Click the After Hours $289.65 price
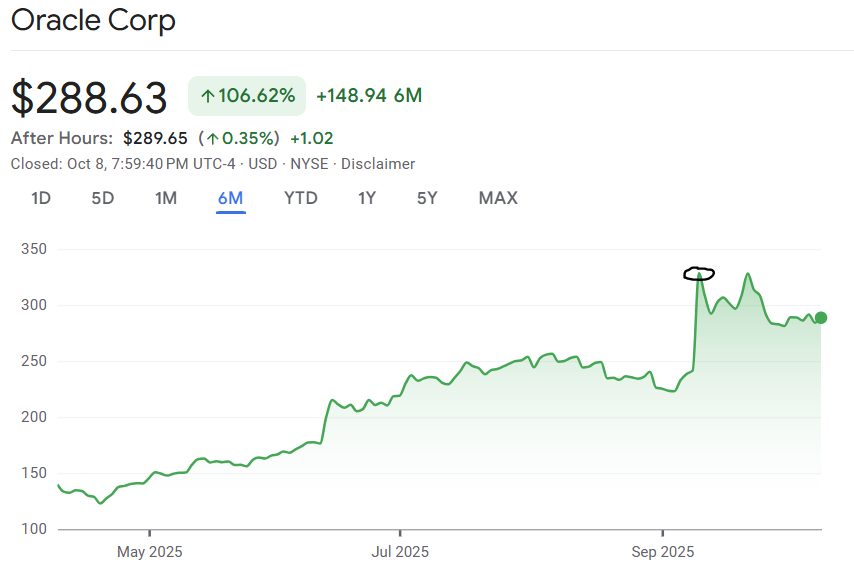 [x=155, y=138]
